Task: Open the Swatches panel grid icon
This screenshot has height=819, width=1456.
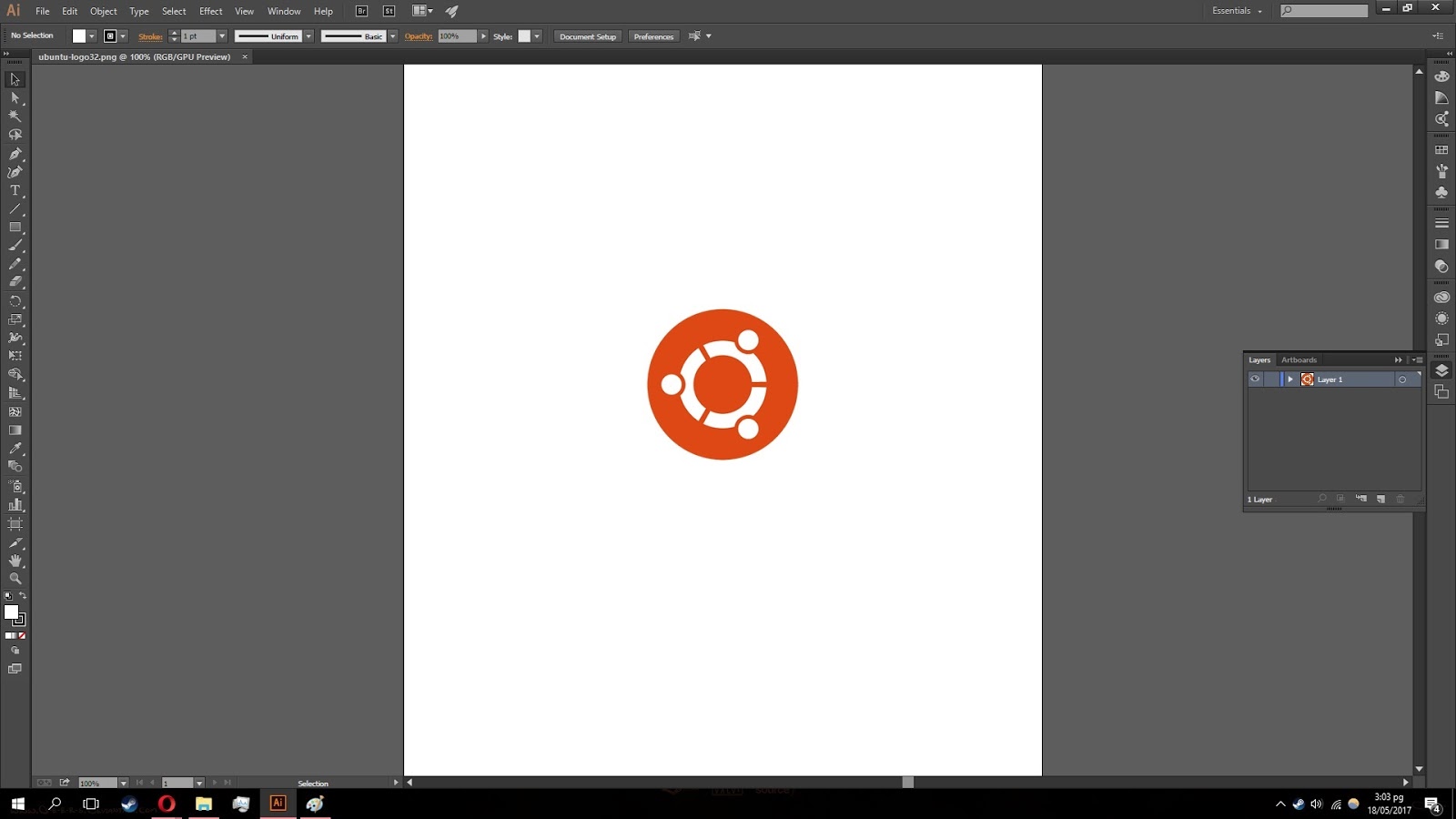Action: coord(1441,149)
